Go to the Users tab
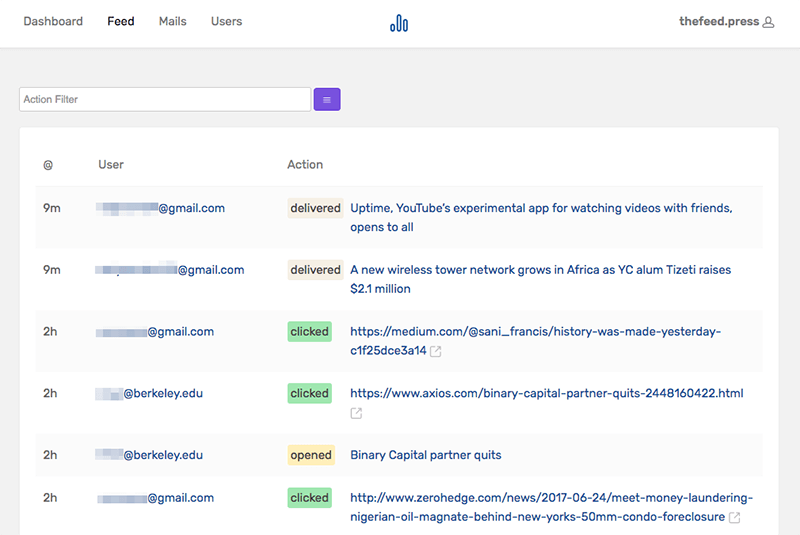The height and width of the screenshot is (535, 800). [x=226, y=21]
